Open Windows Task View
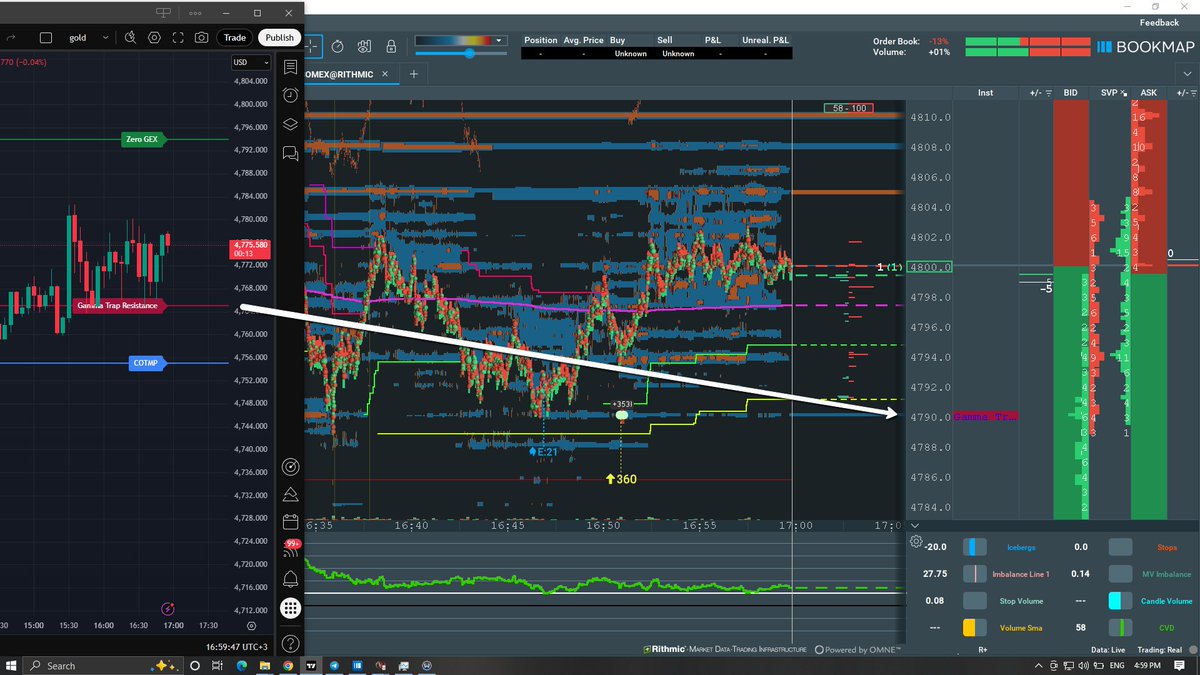Viewport: 1200px width, 675px height. click(x=219, y=665)
